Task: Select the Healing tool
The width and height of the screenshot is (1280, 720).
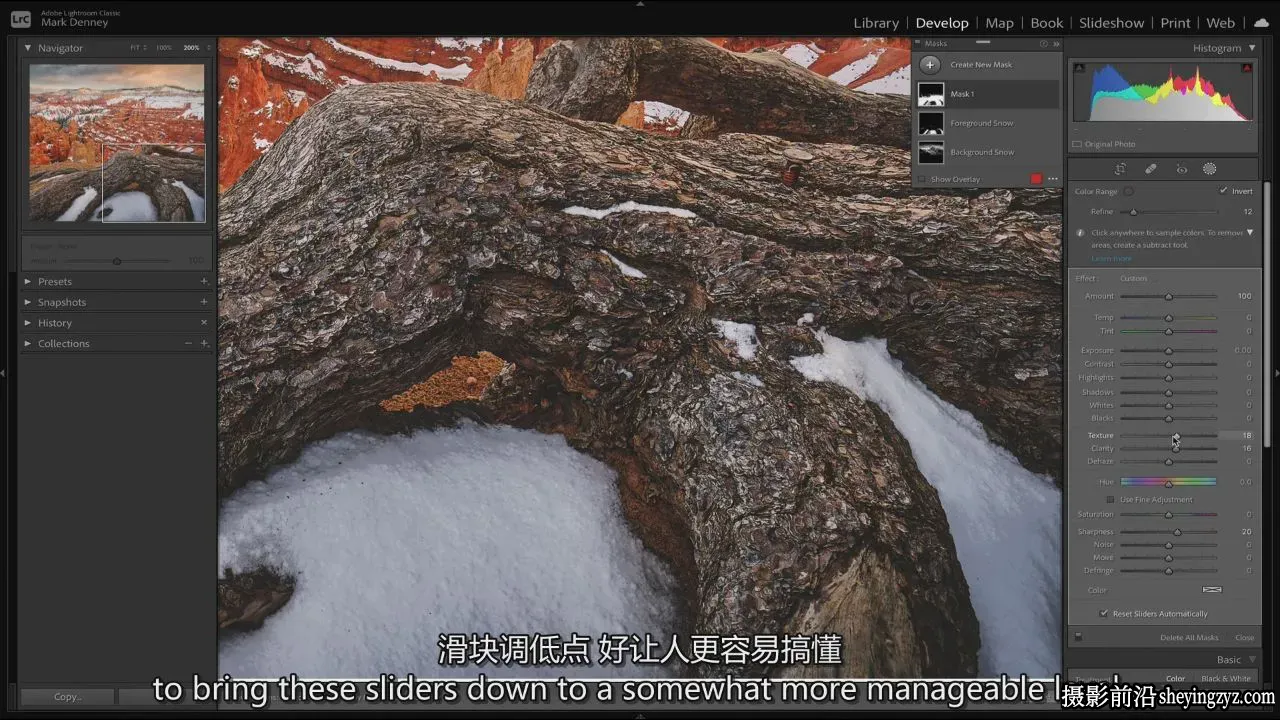Action: [x=1151, y=169]
